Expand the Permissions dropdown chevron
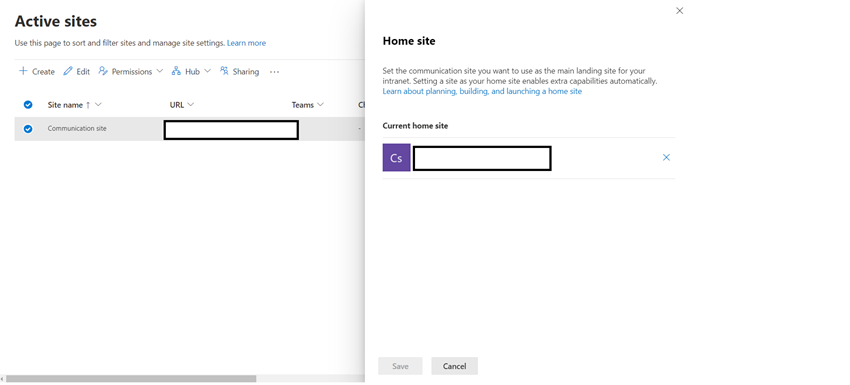850x385 pixels. coord(159,71)
